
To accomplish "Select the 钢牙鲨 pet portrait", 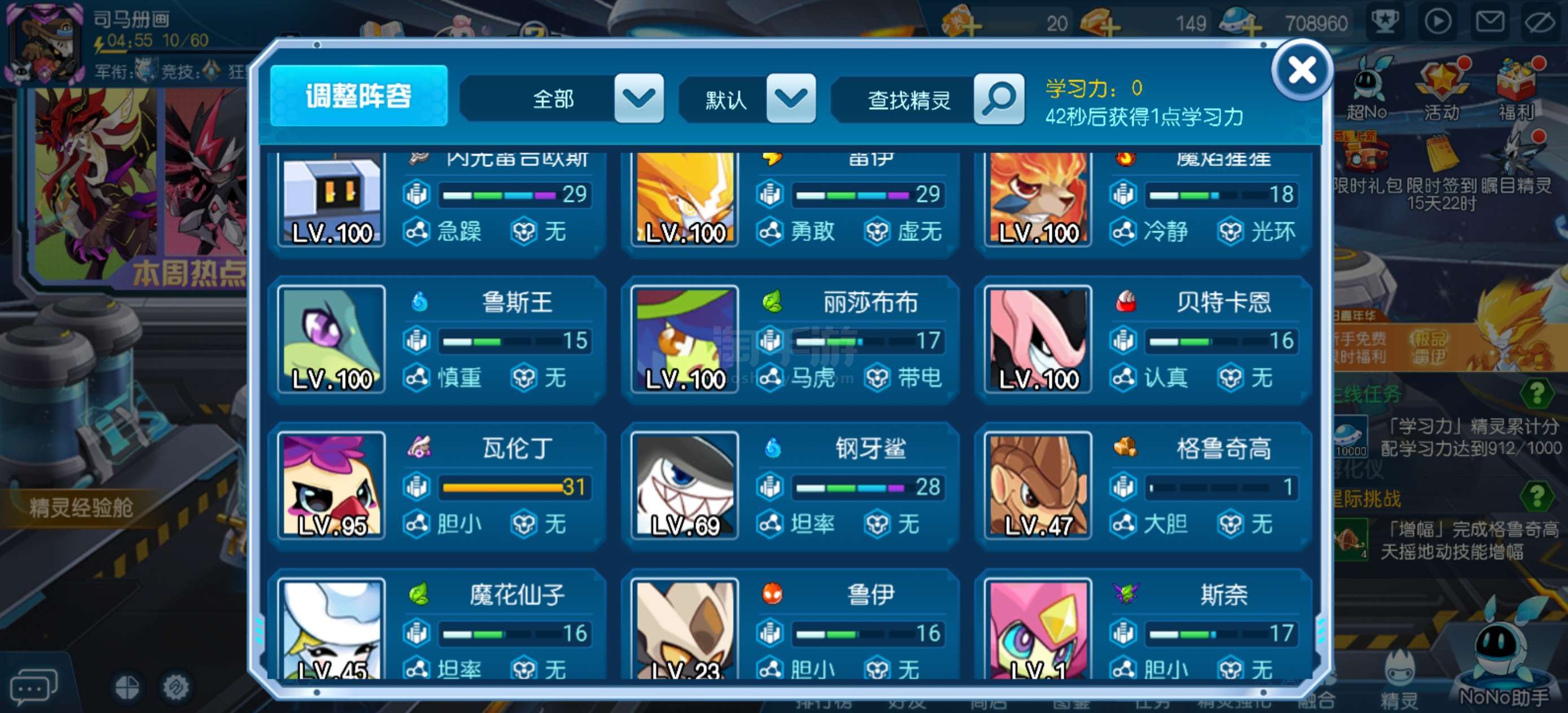I will 685,486.
